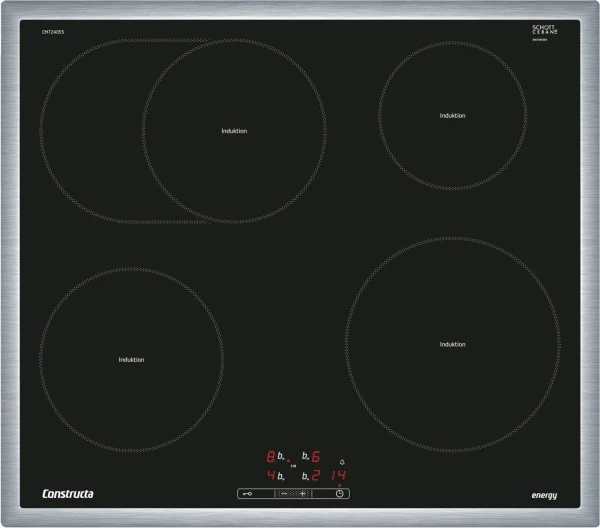The image size is (600, 528).
Task: Click the Constructa brand logo
Action: [x=68, y=495]
